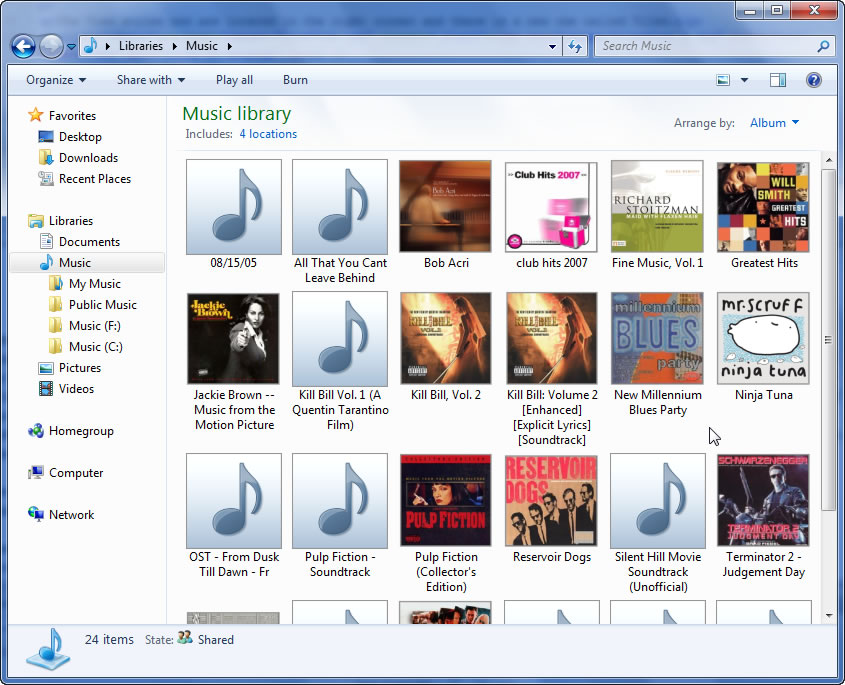The height and width of the screenshot is (685, 845).
Task: Open the Share with dropdown
Action: coord(151,80)
